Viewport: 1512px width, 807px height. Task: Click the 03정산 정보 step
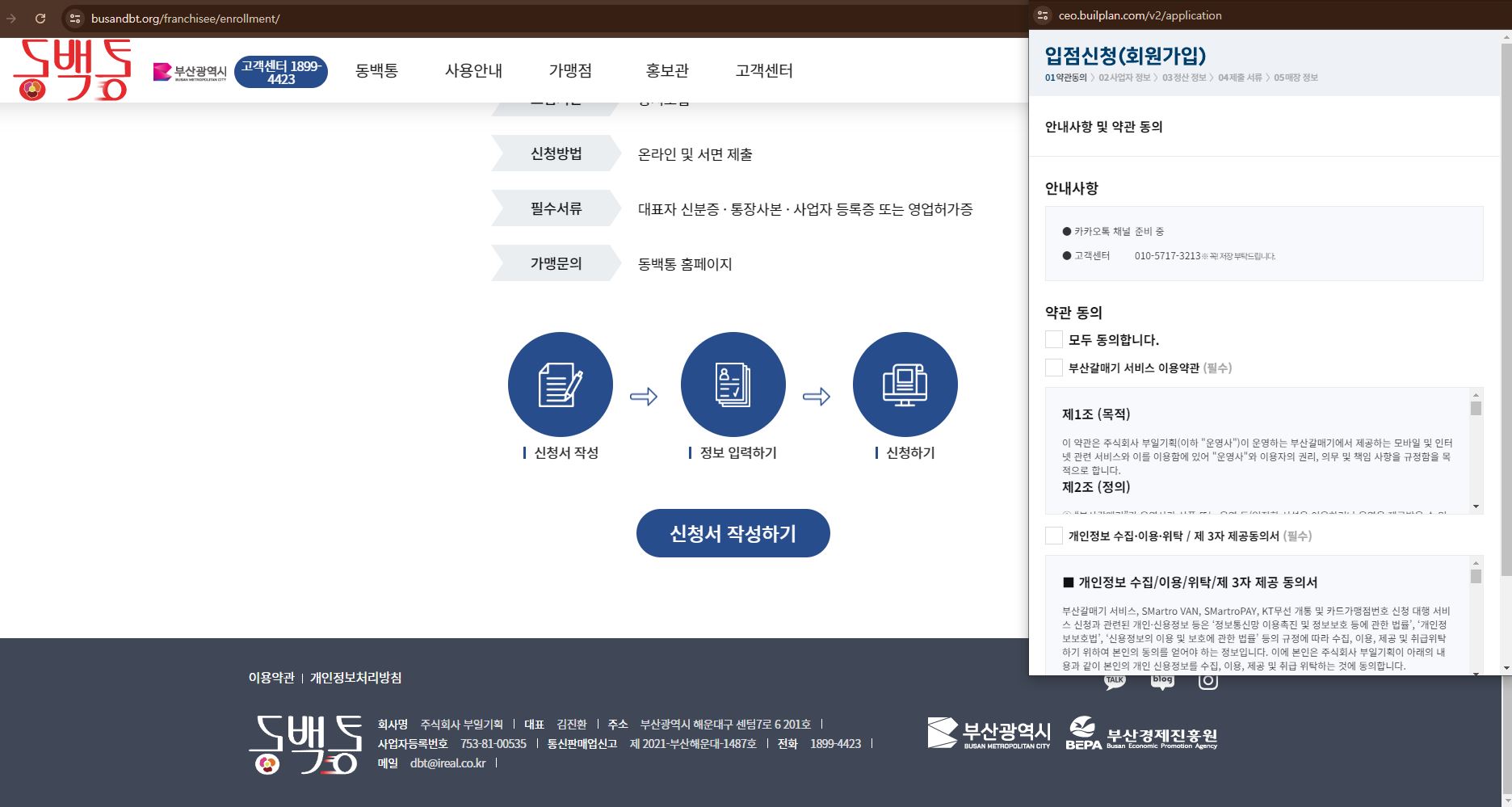click(x=1184, y=78)
